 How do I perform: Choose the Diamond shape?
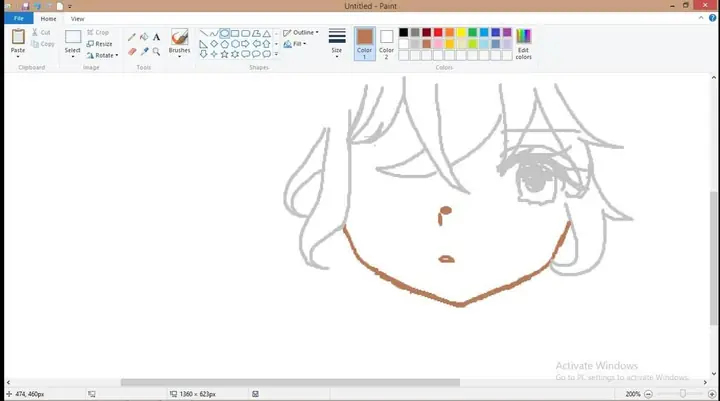(x=214, y=44)
